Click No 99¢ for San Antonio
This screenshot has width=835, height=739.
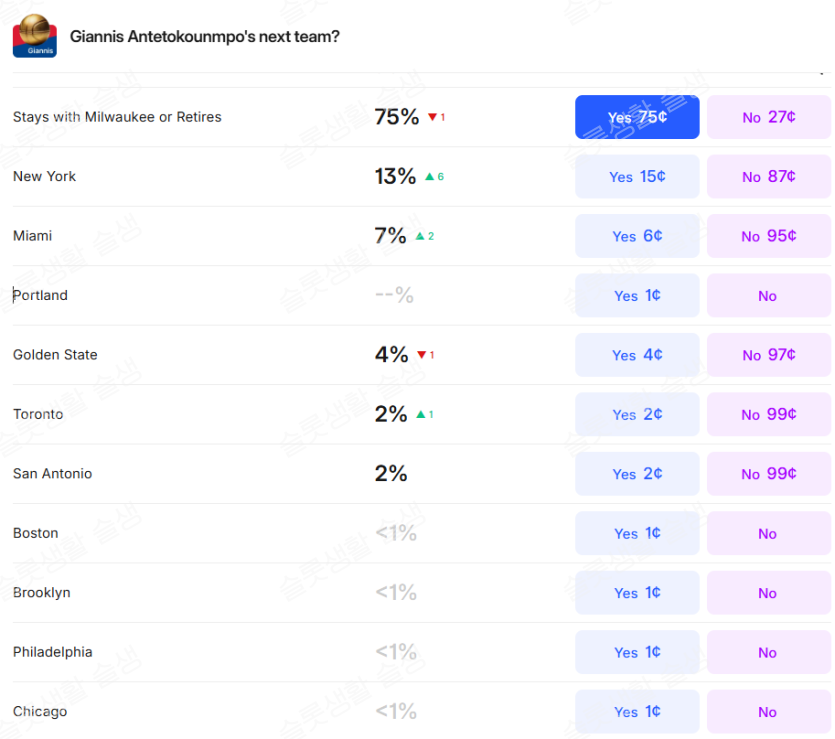coord(768,474)
